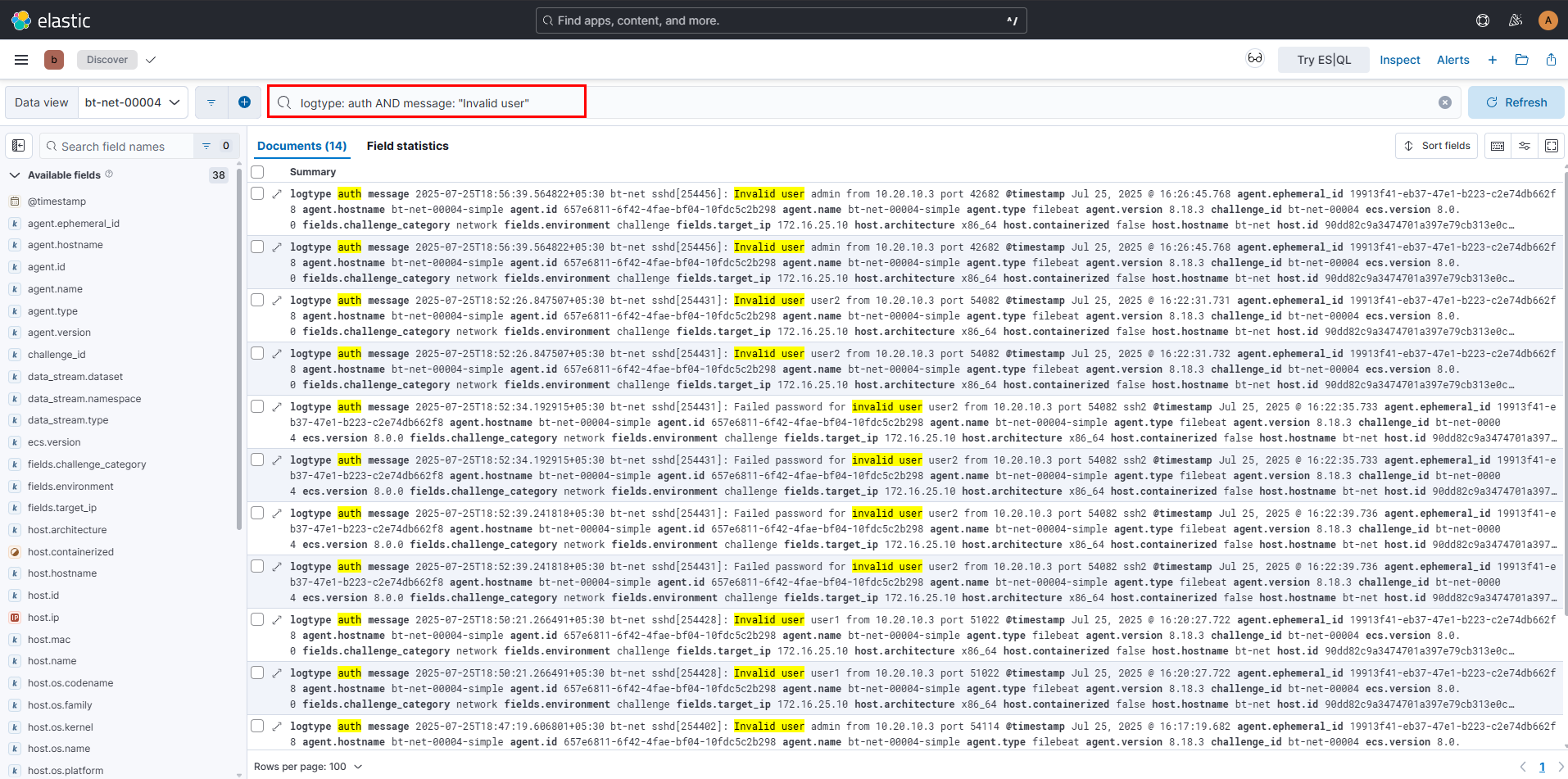This screenshot has width=1568, height=779.
Task: Click the info icon next to Available fields
Action: pos(109,174)
